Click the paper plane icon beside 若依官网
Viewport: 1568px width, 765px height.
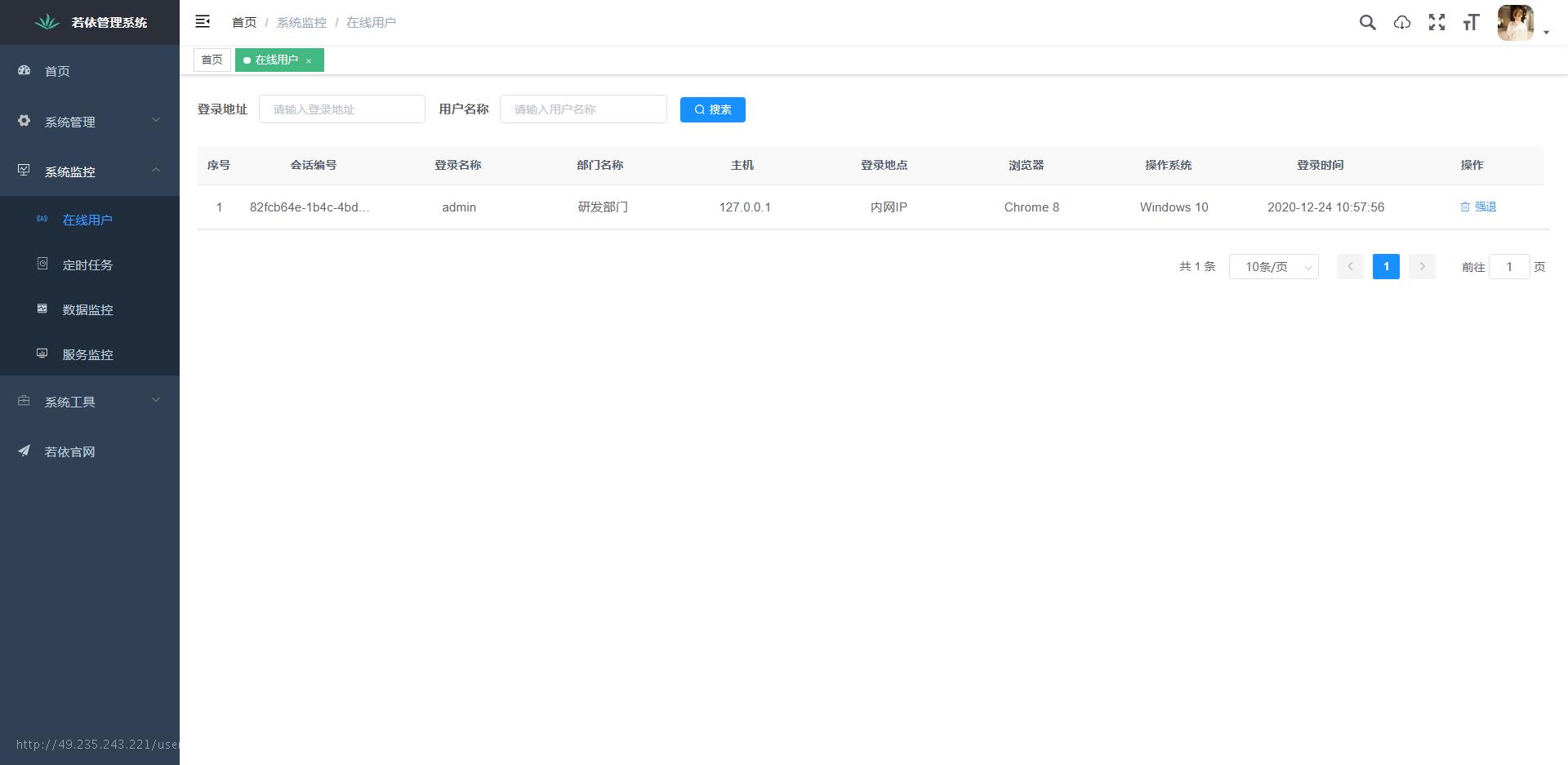coord(24,451)
